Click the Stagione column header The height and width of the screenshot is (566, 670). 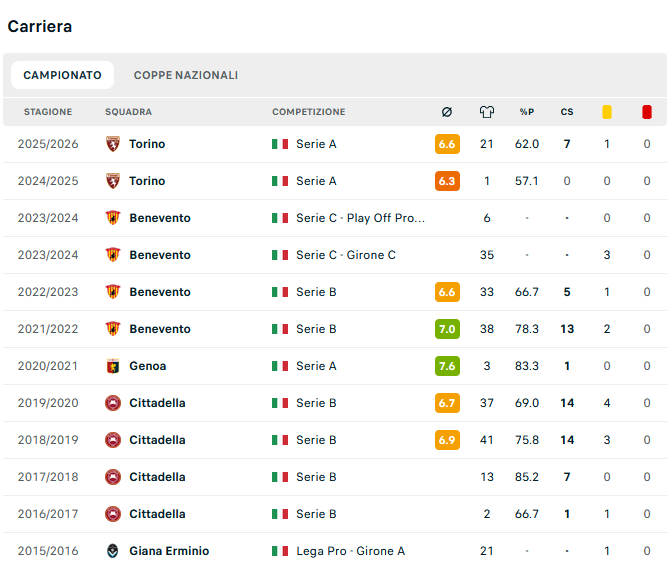tap(48, 112)
